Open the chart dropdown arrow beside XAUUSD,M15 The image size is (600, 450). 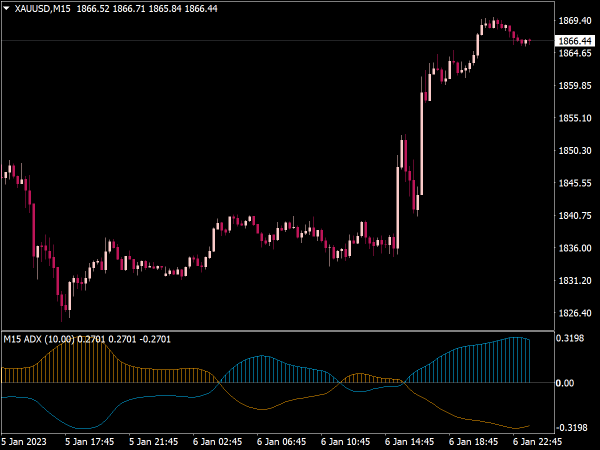pos(7,8)
